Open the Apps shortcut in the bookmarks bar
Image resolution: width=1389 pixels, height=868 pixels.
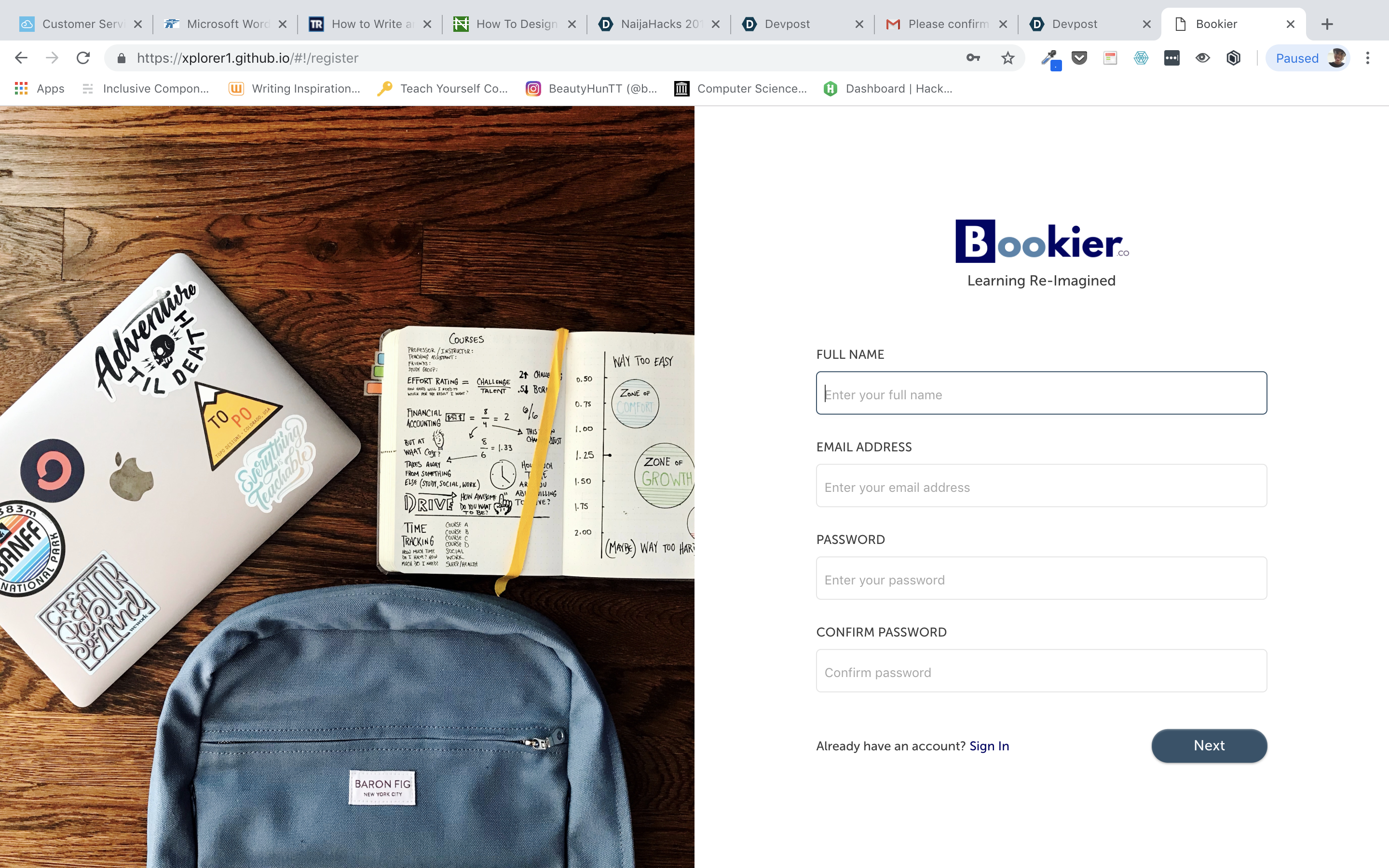click(40, 88)
